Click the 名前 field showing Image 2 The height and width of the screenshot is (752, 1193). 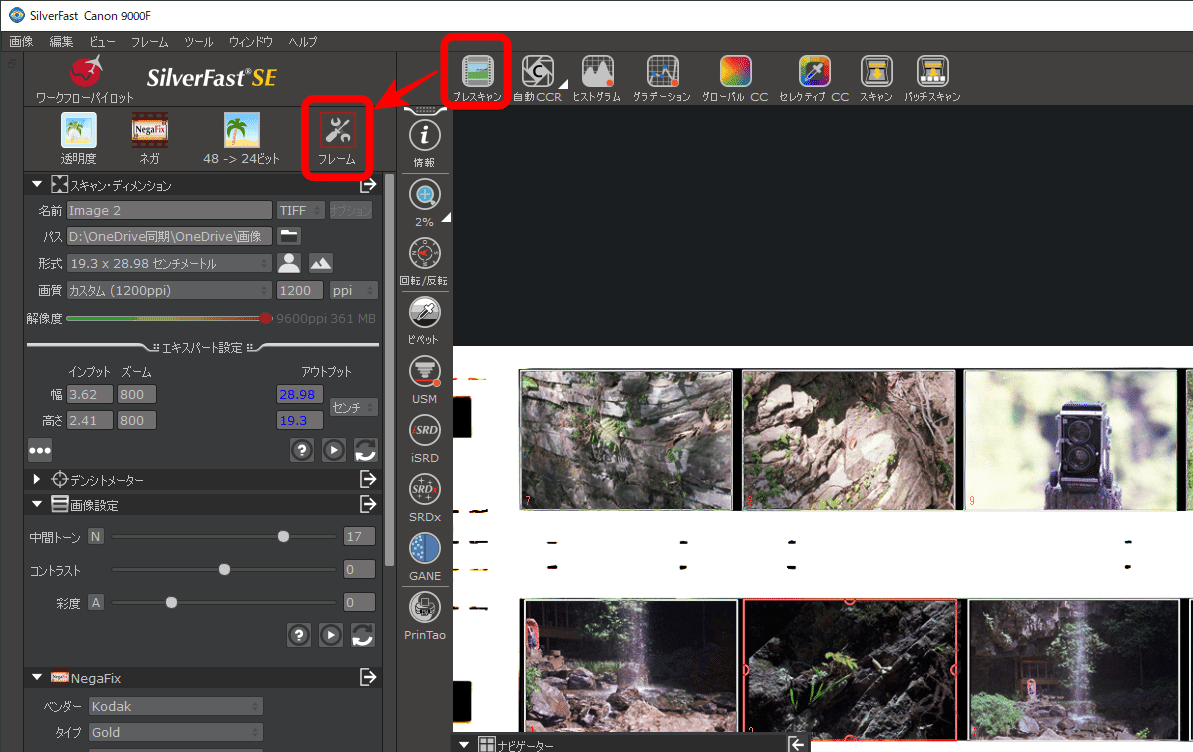click(x=169, y=210)
